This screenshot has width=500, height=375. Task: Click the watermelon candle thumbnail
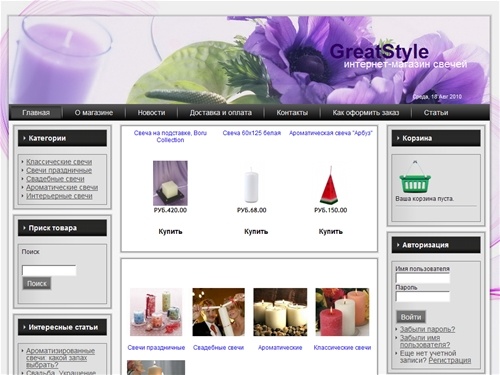click(330, 184)
